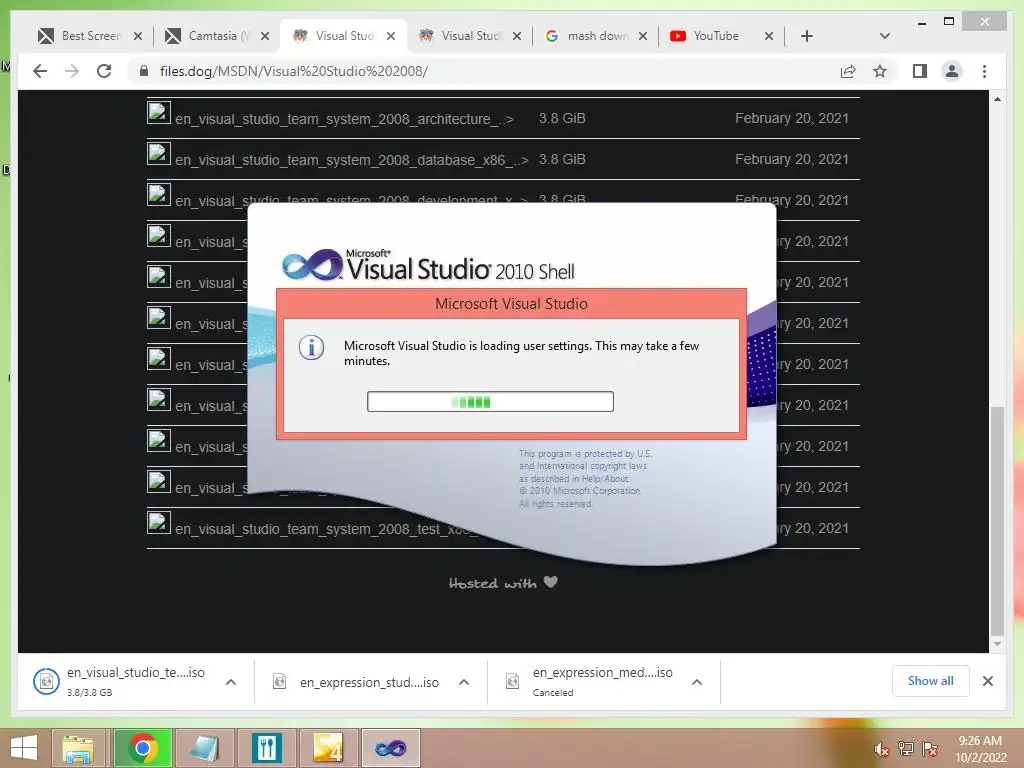Close the Camtasia tab
The height and width of the screenshot is (768, 1024).
coord(264,36)
